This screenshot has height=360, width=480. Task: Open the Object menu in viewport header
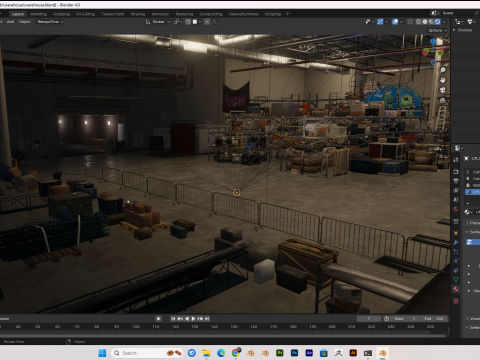coord(24,22)
